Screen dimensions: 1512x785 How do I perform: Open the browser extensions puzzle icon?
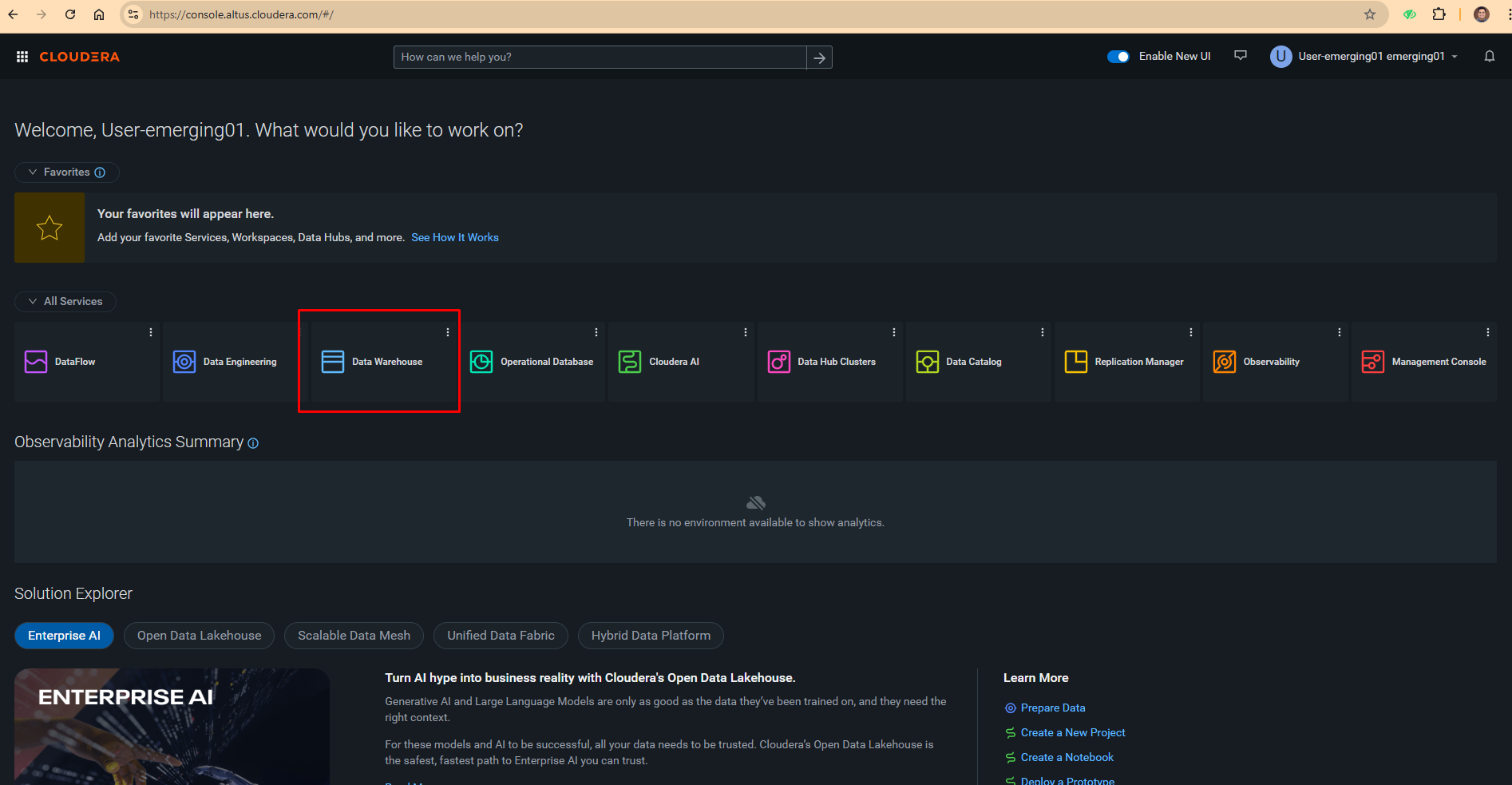point(1439,14)
